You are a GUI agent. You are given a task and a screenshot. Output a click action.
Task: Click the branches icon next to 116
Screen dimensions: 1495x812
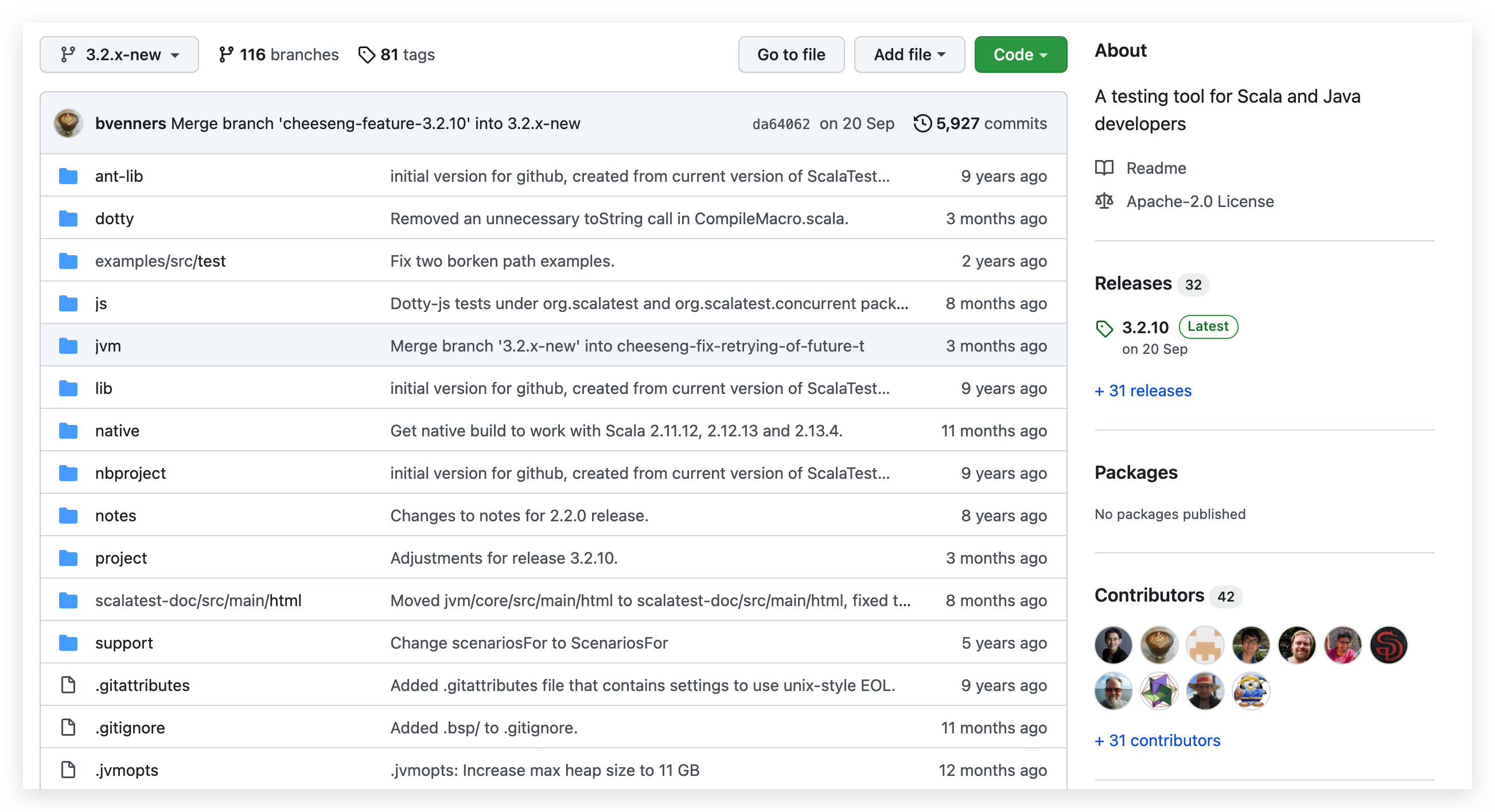226,54
